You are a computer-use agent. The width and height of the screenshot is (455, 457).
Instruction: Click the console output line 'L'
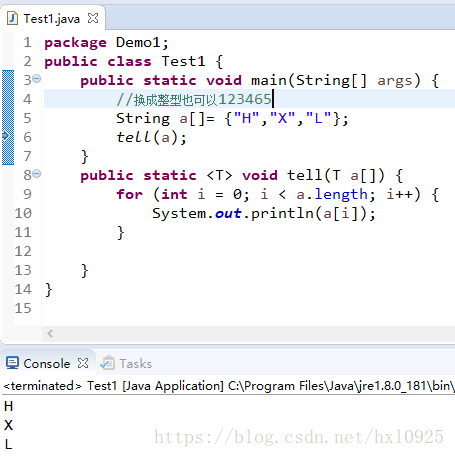pyautogui.click(x=8, y=444)
